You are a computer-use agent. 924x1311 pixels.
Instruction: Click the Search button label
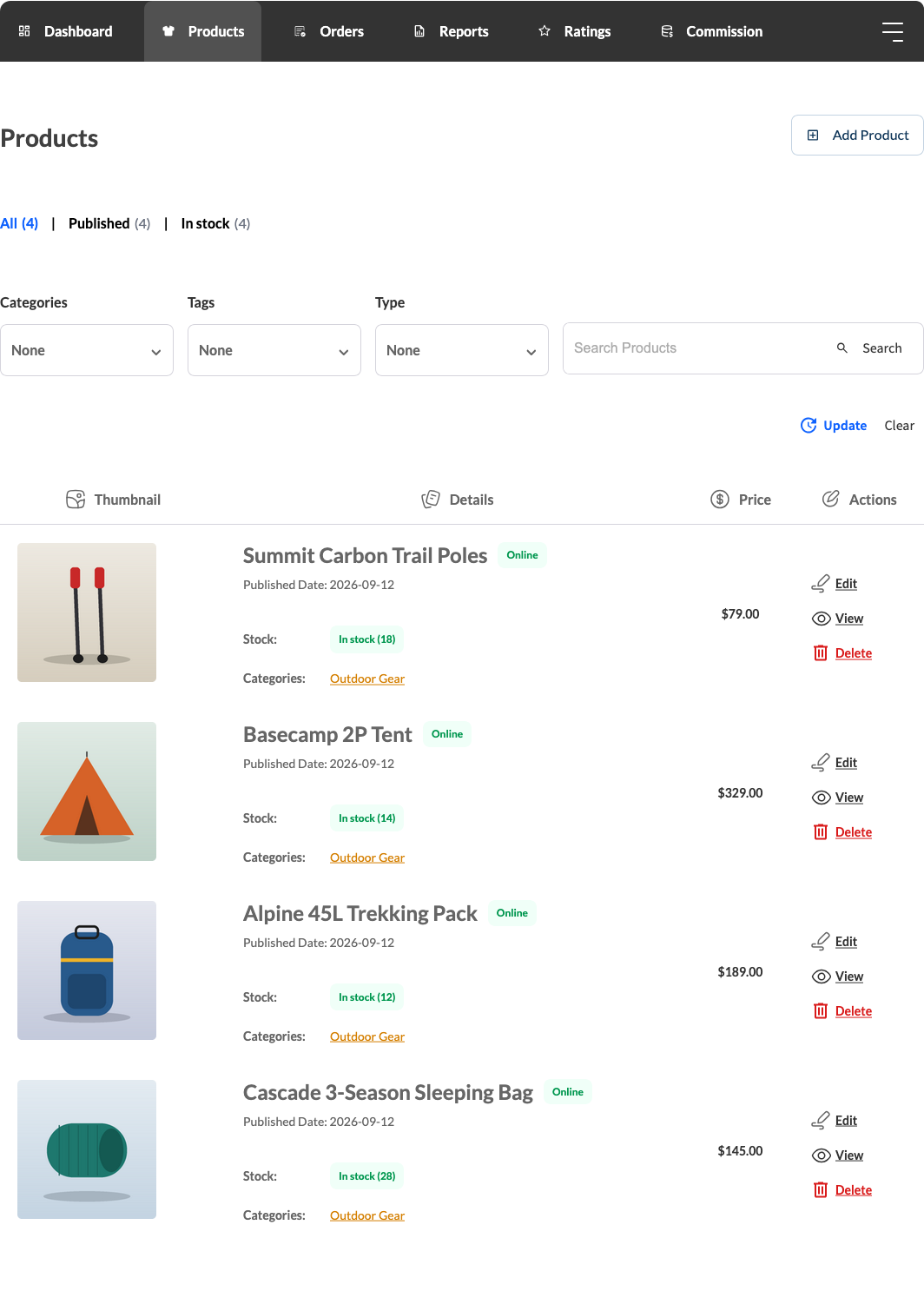(x=882, y=348)
